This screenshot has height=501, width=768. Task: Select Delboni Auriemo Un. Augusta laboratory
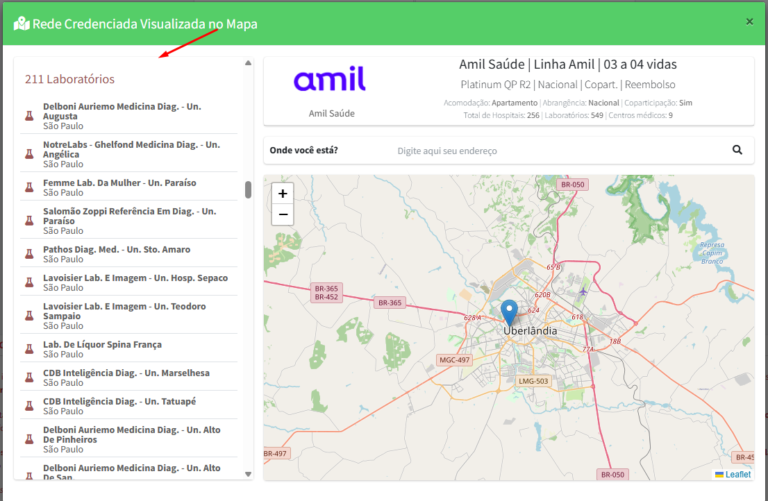click(129, 116)
